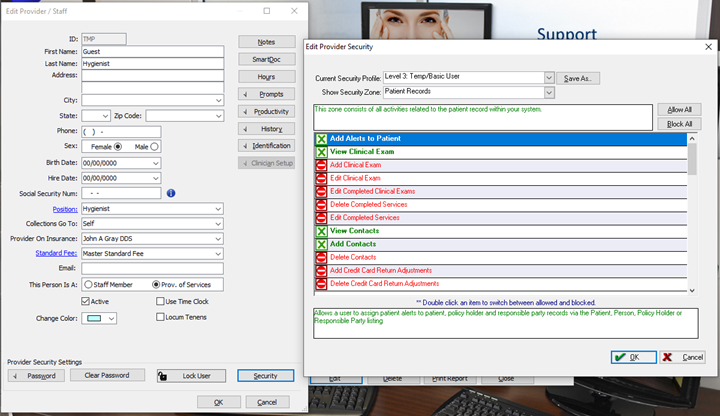Open the Zip Code dropdown
The image size is (720, 416).
pyautogui.click(x=219, y=116)
